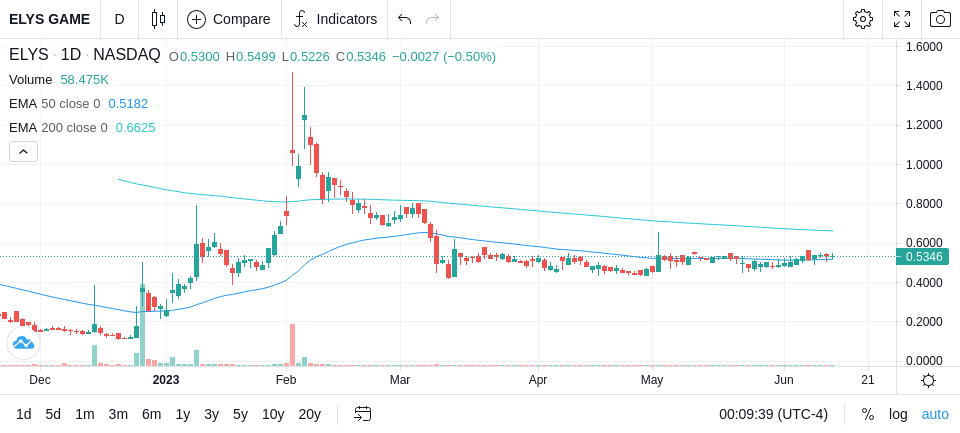
Task: Click the Compare symbols button
Action: tap(229, 19)
